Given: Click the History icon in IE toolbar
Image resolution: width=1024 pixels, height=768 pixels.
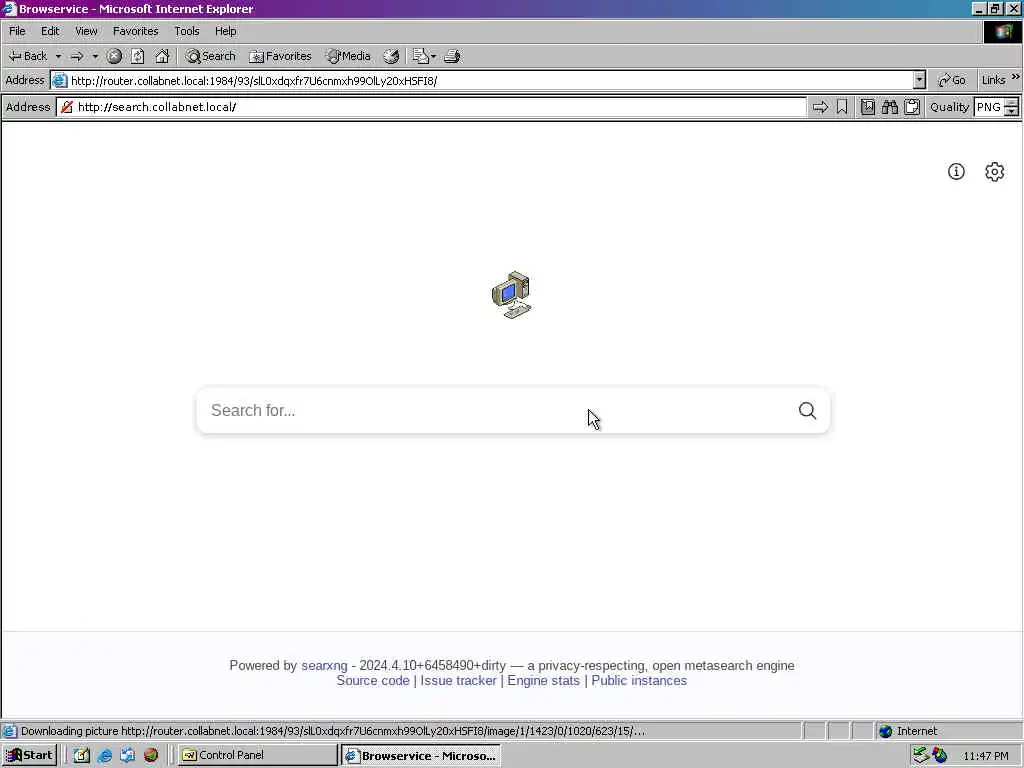Looking at the screenshot, I should click(x=391, y=56).
